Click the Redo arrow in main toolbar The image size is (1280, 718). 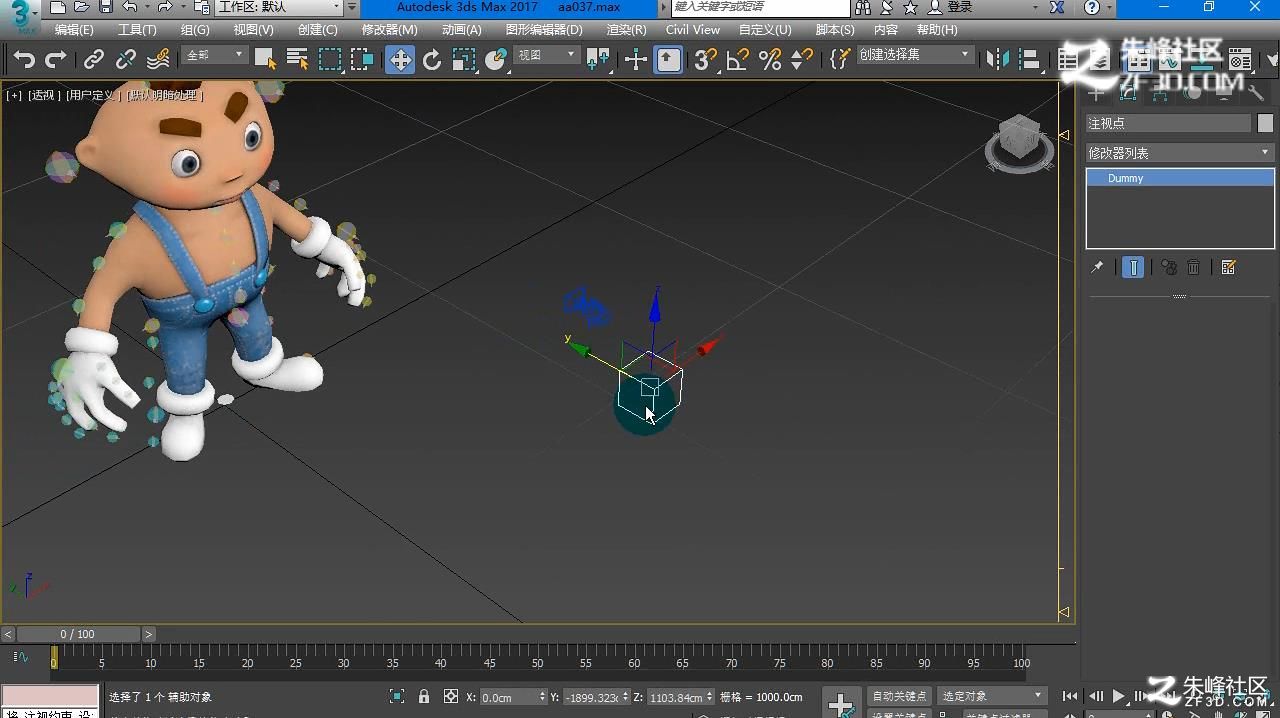click(56, 60)
